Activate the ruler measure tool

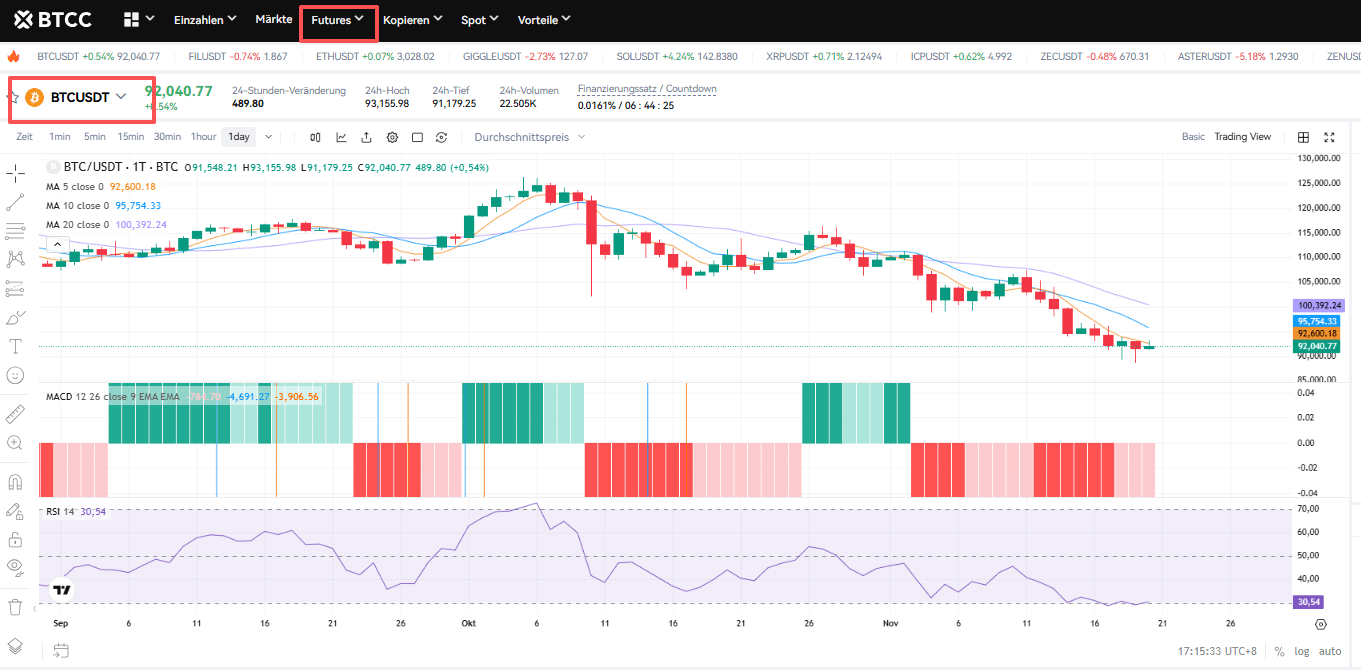(15, 413)
